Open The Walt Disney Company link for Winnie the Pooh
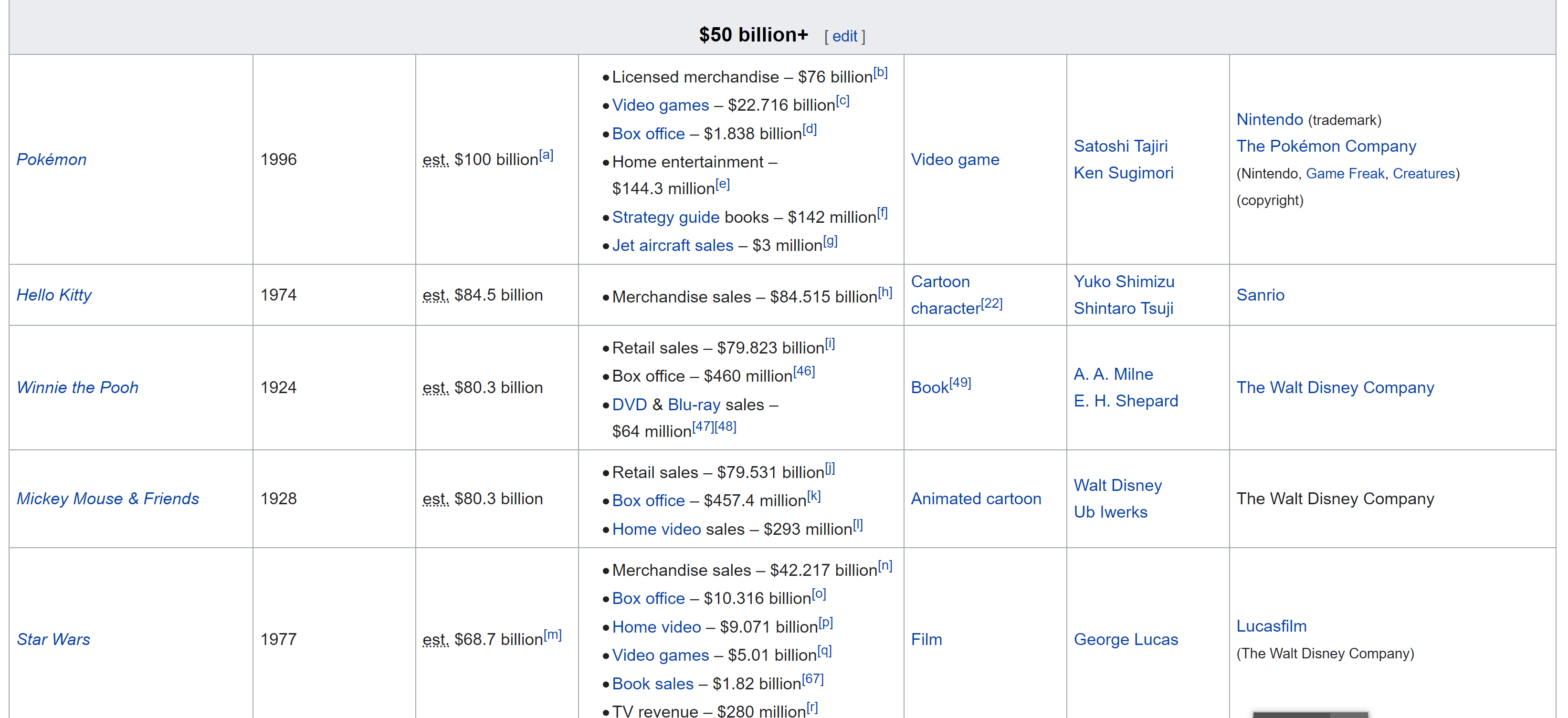This screenshot has width=1568, height=718. click(1336, 387)
